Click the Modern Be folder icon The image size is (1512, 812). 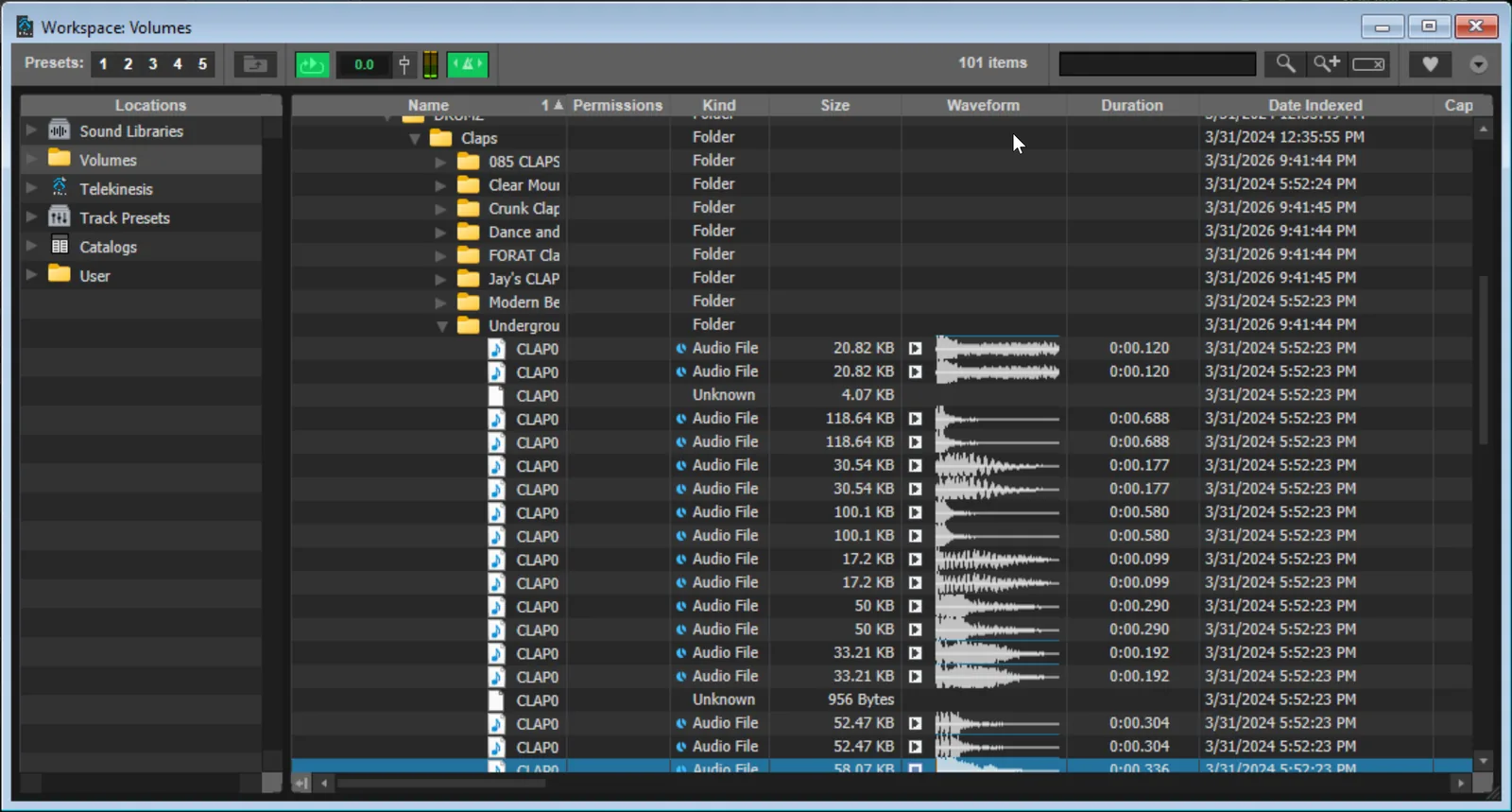click(x=469, y=302)
